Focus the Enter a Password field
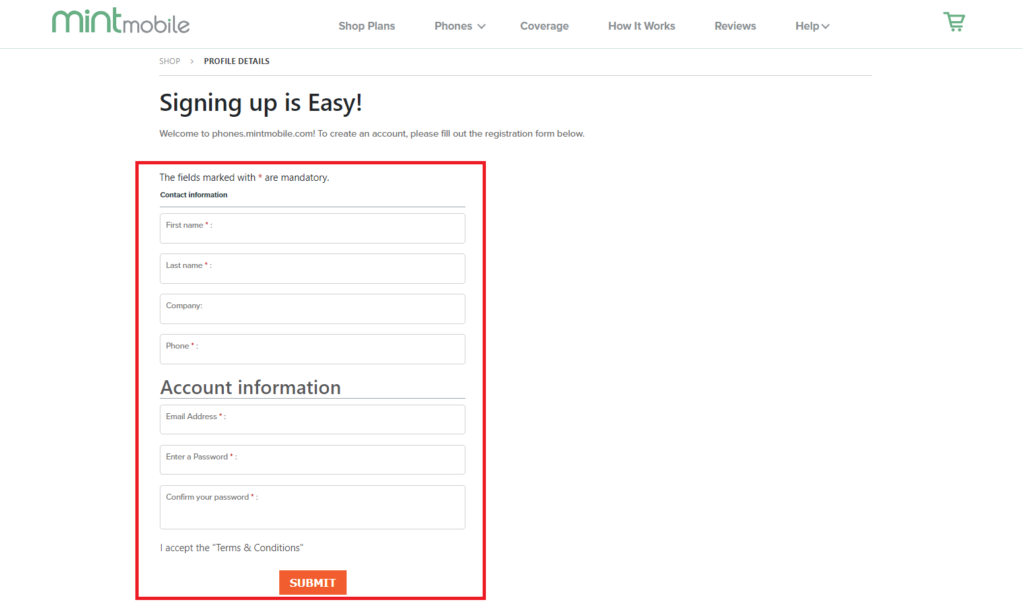This screenshot has width=1024, height=602. point(312,460)
